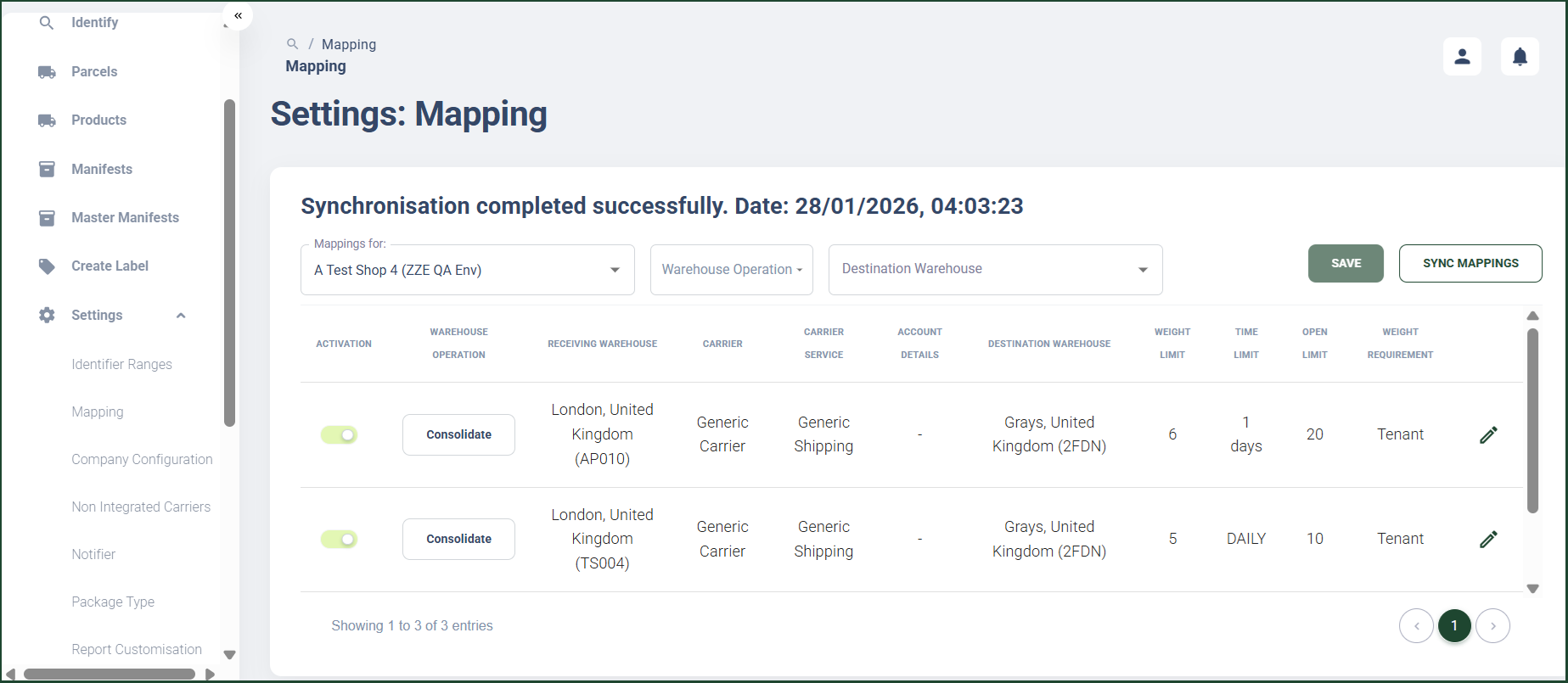1568x683 pixels.
Task: Open Non Integrated Carriers settings
Action: [x=141, y=507]
